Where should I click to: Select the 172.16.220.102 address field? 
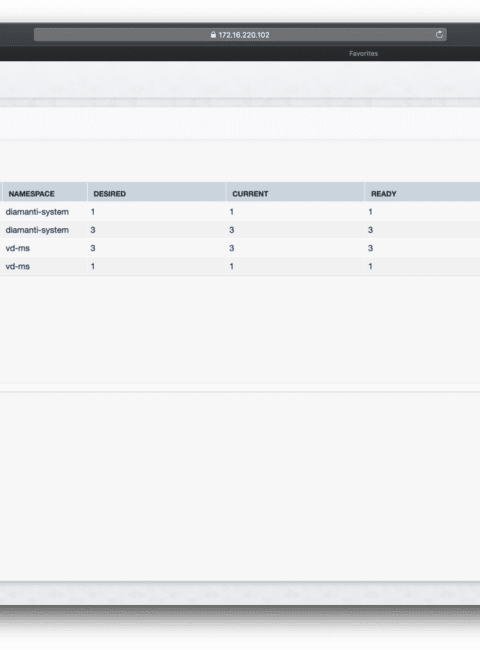240,35
